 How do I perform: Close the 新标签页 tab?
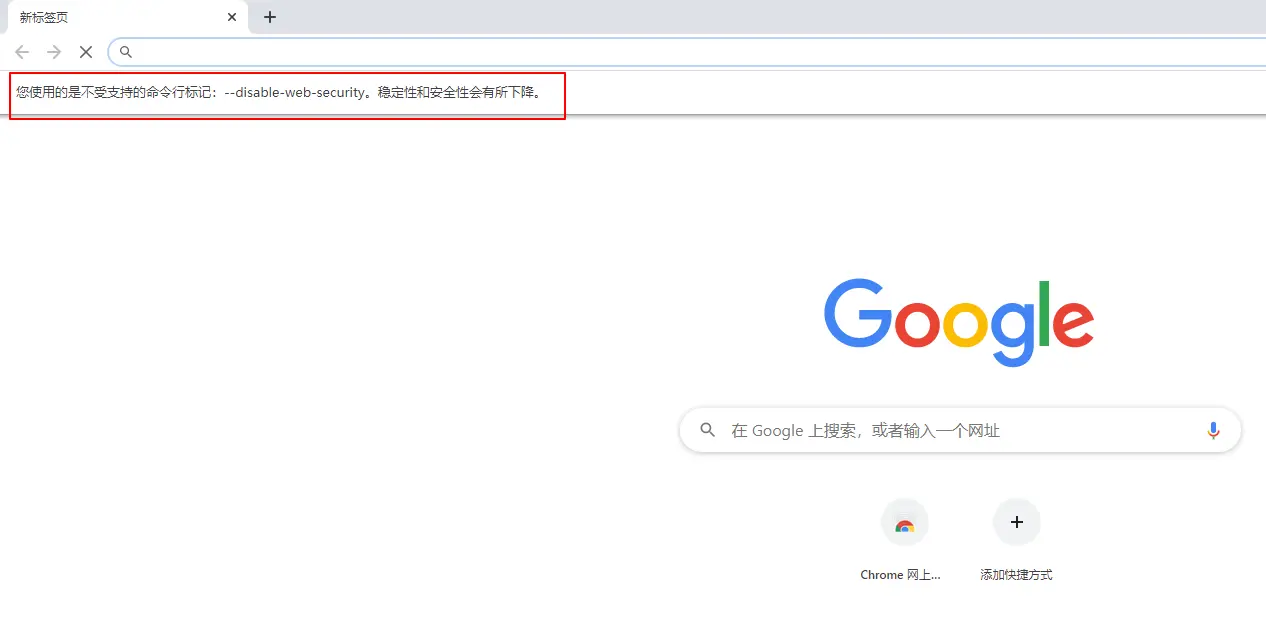point(232,17)
